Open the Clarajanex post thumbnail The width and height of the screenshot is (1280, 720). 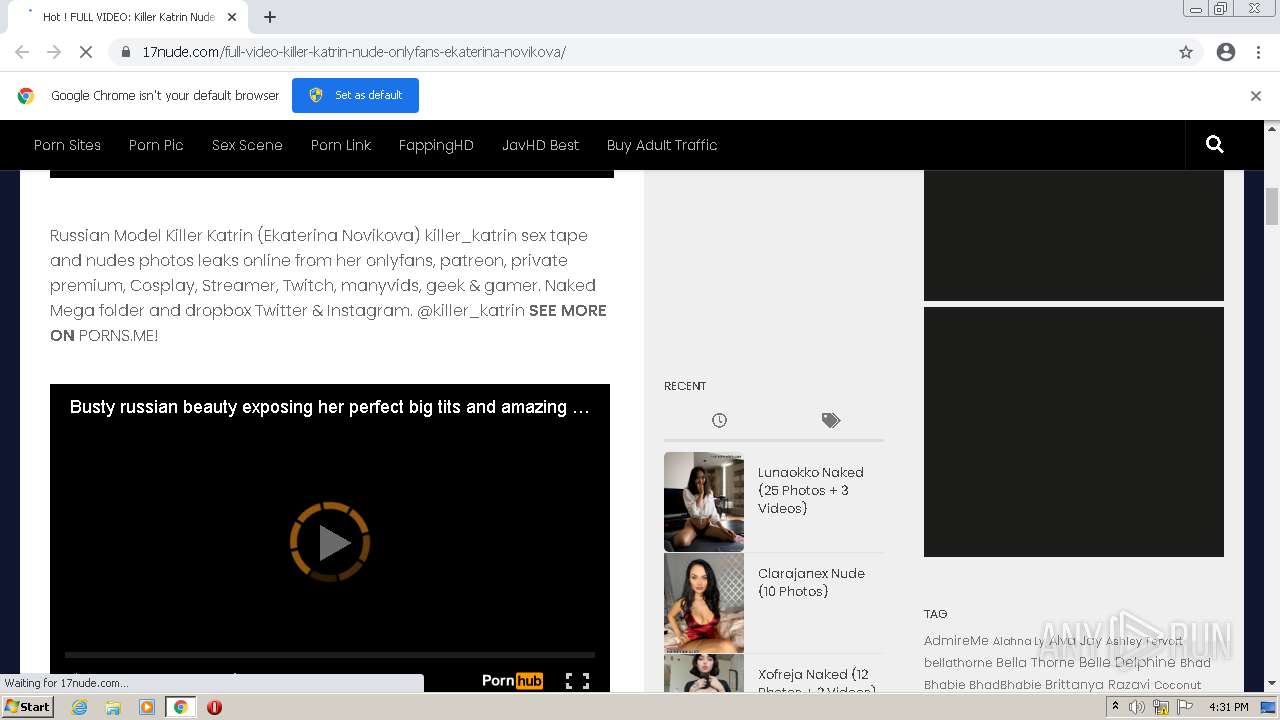(704, 603)
